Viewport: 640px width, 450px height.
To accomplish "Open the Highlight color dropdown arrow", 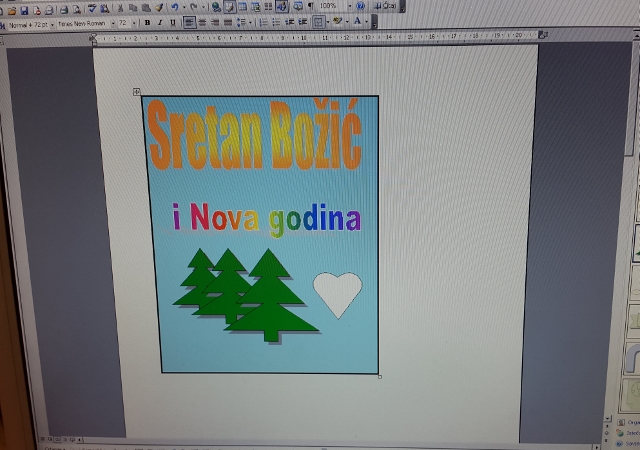I will (x=347, y=21).
